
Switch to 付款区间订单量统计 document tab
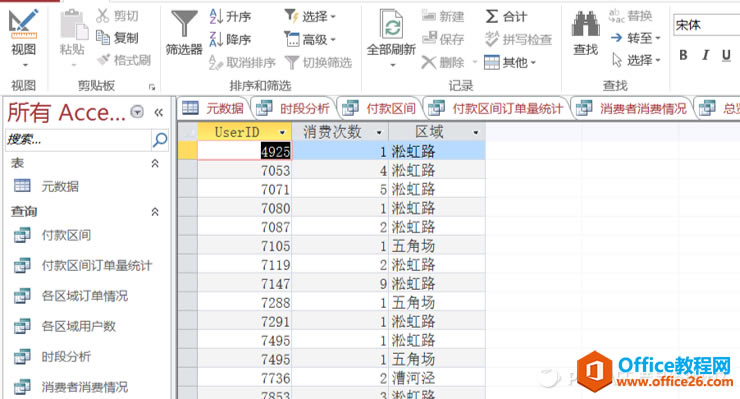tap(495, 109)
